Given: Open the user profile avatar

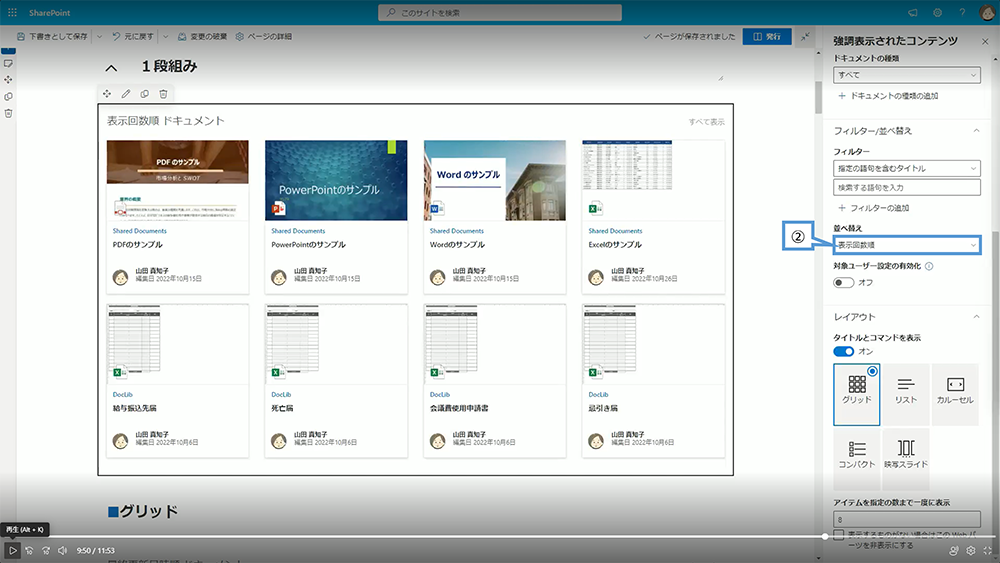Looking at the screenshot, I should coord(986,13).
